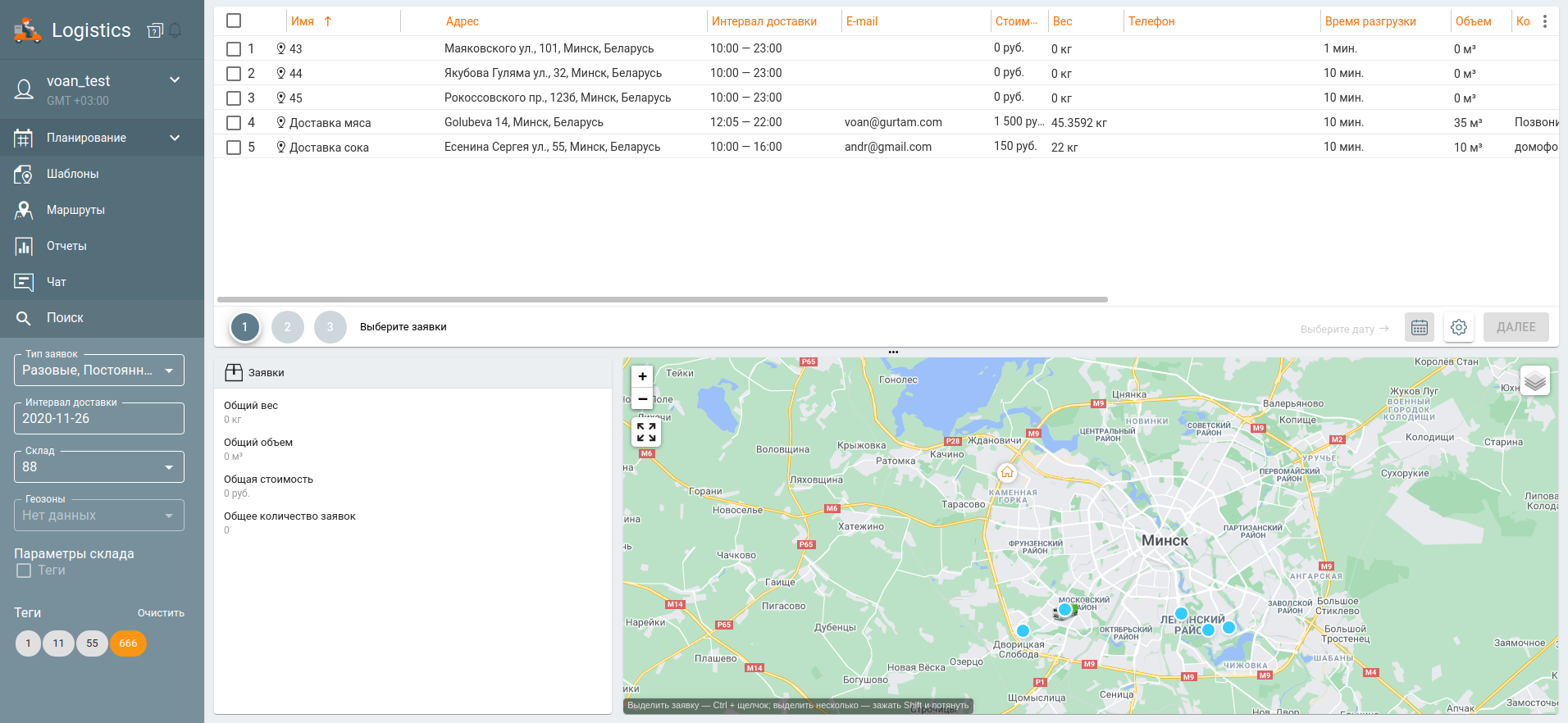Expand the voan_test user menu

coord(174,80)
